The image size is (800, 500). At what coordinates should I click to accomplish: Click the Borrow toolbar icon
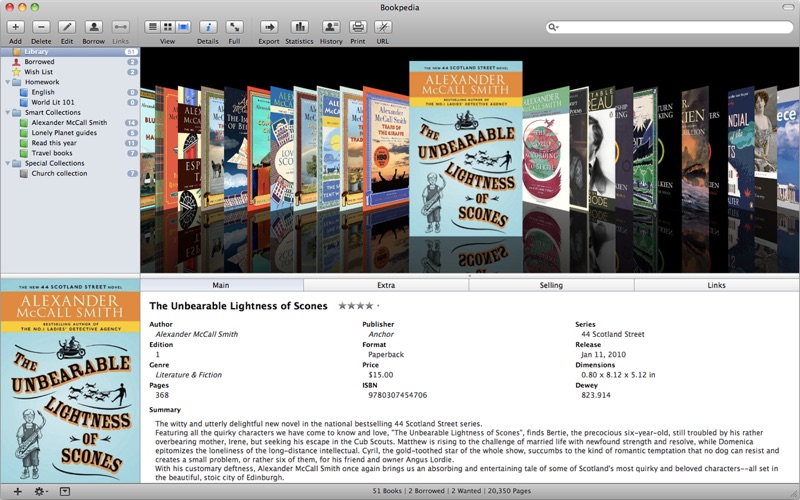pyautogui.click(x=93, y=27)
